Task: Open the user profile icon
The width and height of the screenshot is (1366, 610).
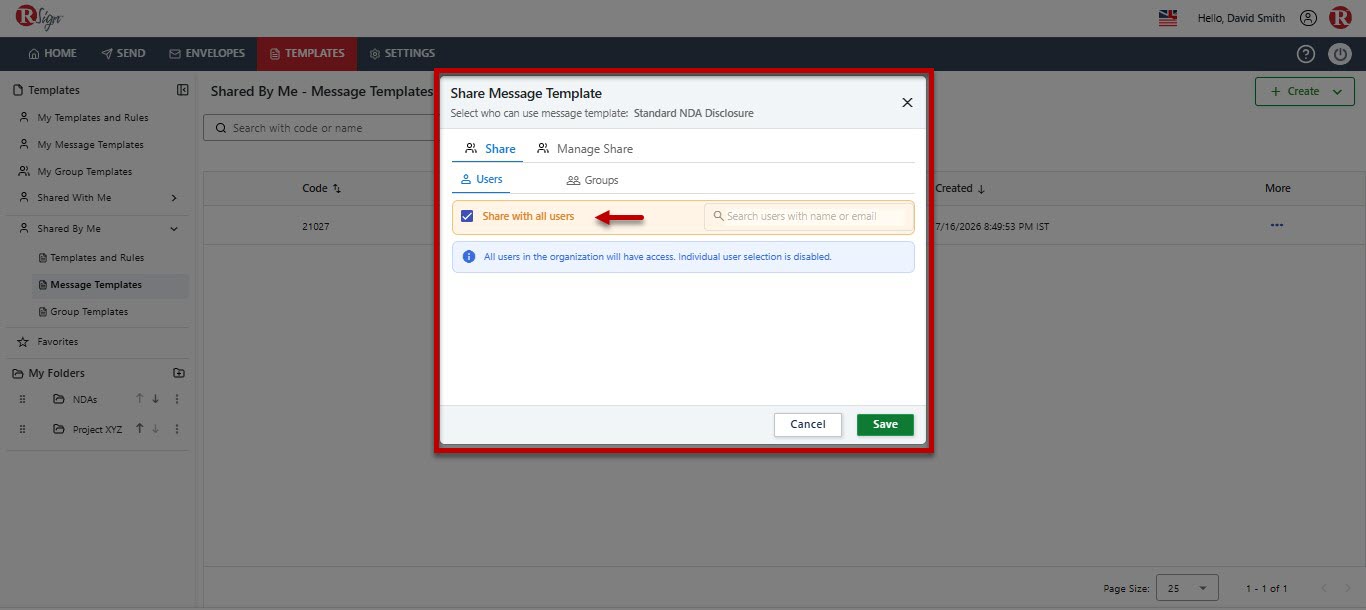Action: [x=1308, y=18]
